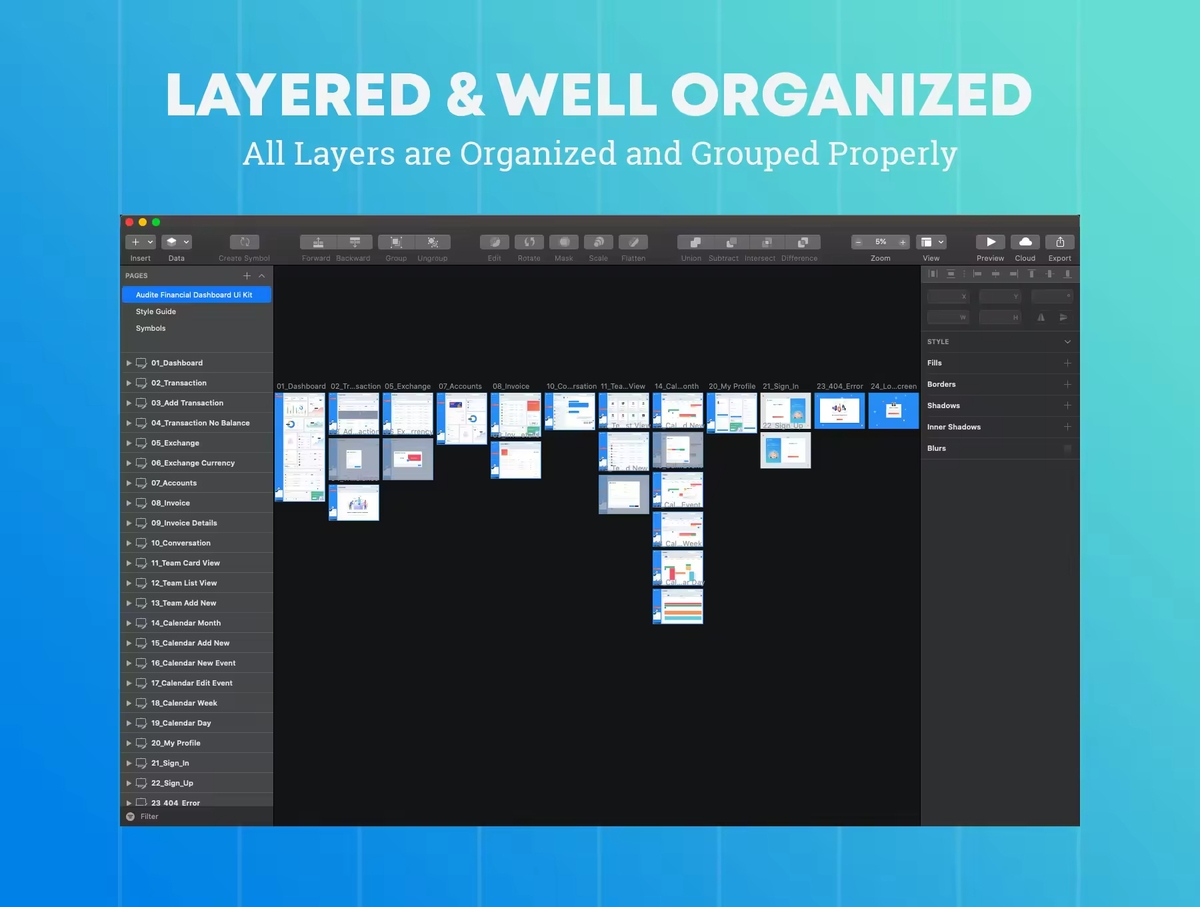Expand the 01_Dashboard artboard layer
This screenshot has width=1200, height=907.
[129, 363]
